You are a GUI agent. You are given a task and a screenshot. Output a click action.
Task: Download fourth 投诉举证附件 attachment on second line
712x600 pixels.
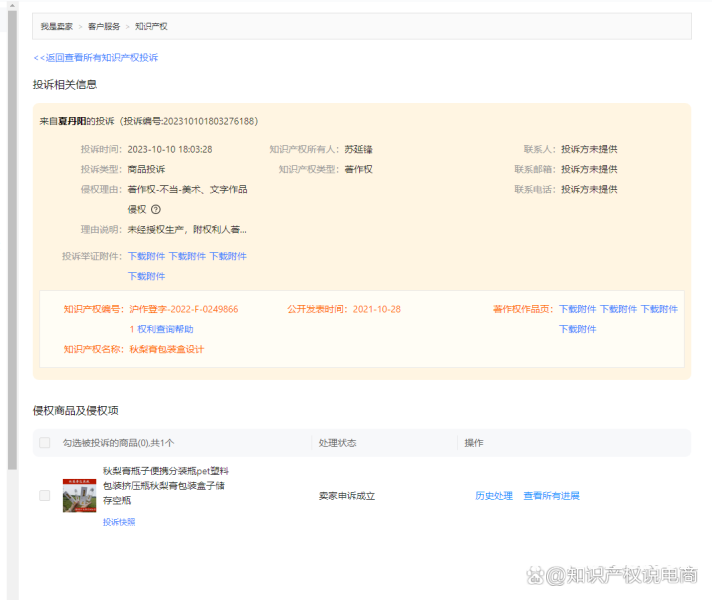[x=146, y=276]
